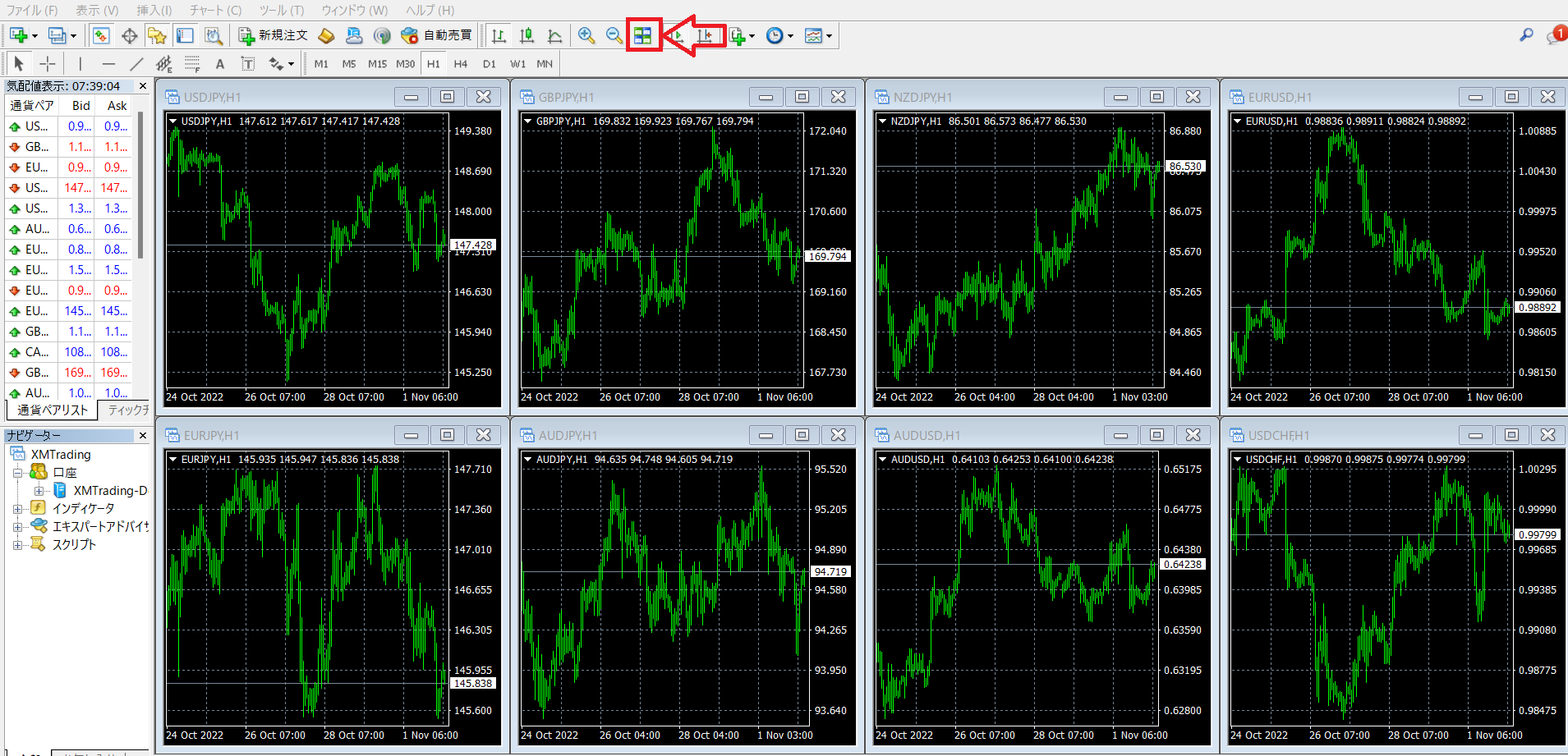The width and height of the screenshot is (1568, 756).
Task: Select the H4 timeframe button
Action: 461,64
